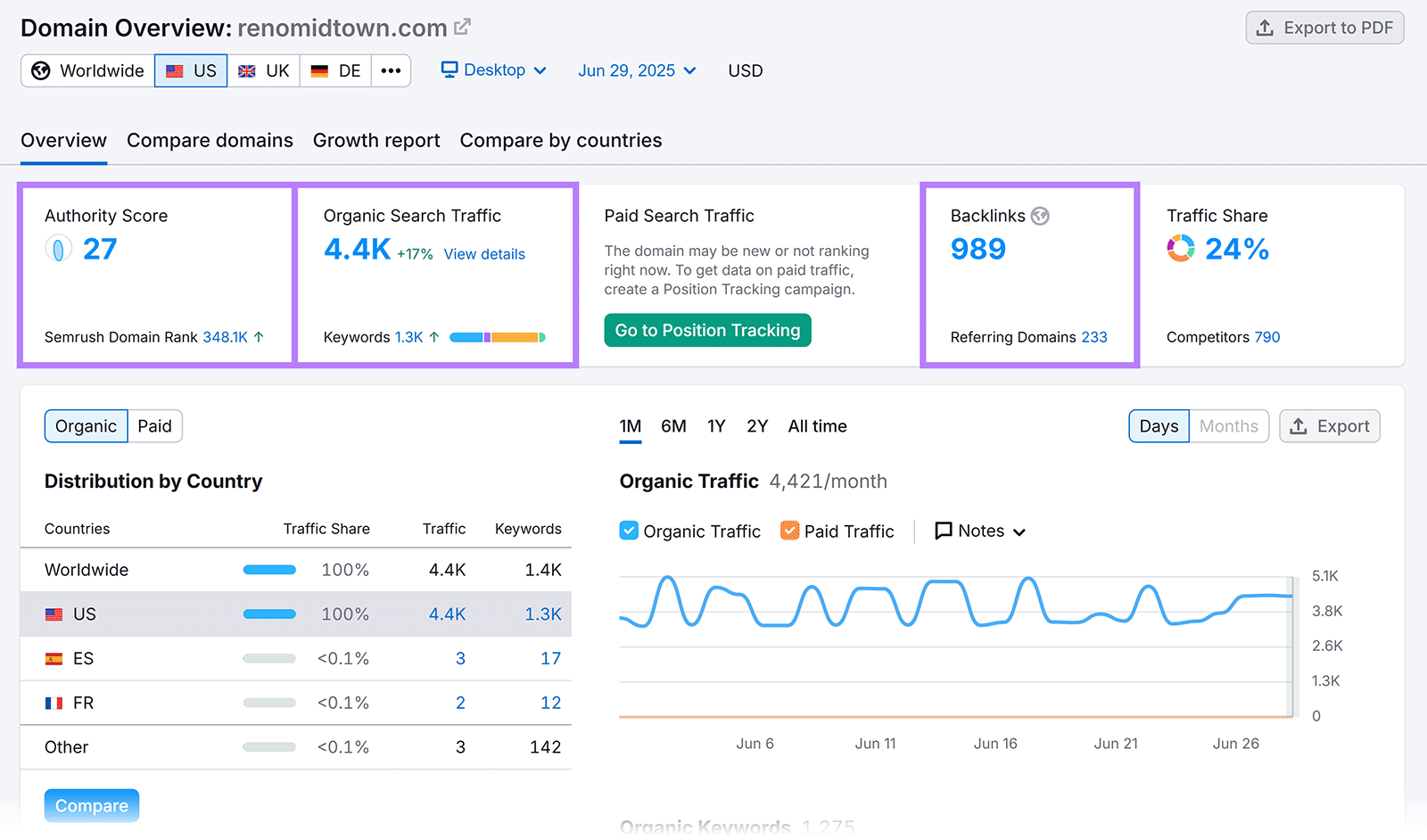The image size is (1427, 840).
Task: Expand the Desktop device dropdown
Action: point(541,70)
